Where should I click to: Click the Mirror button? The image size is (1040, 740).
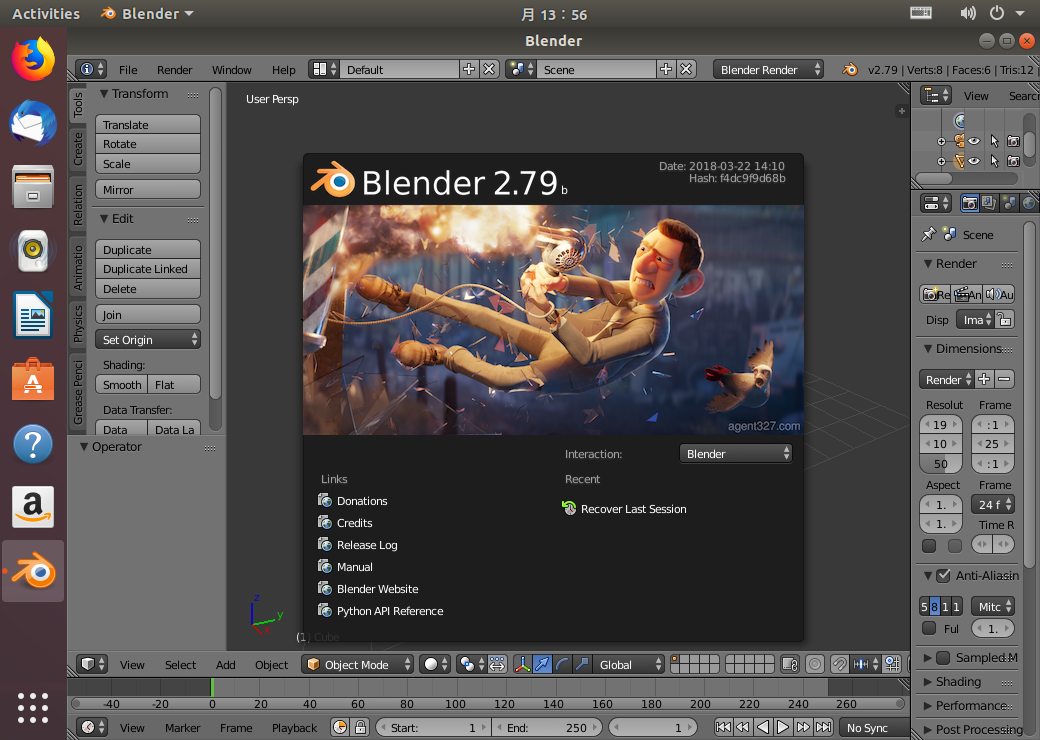coord(147,190)
